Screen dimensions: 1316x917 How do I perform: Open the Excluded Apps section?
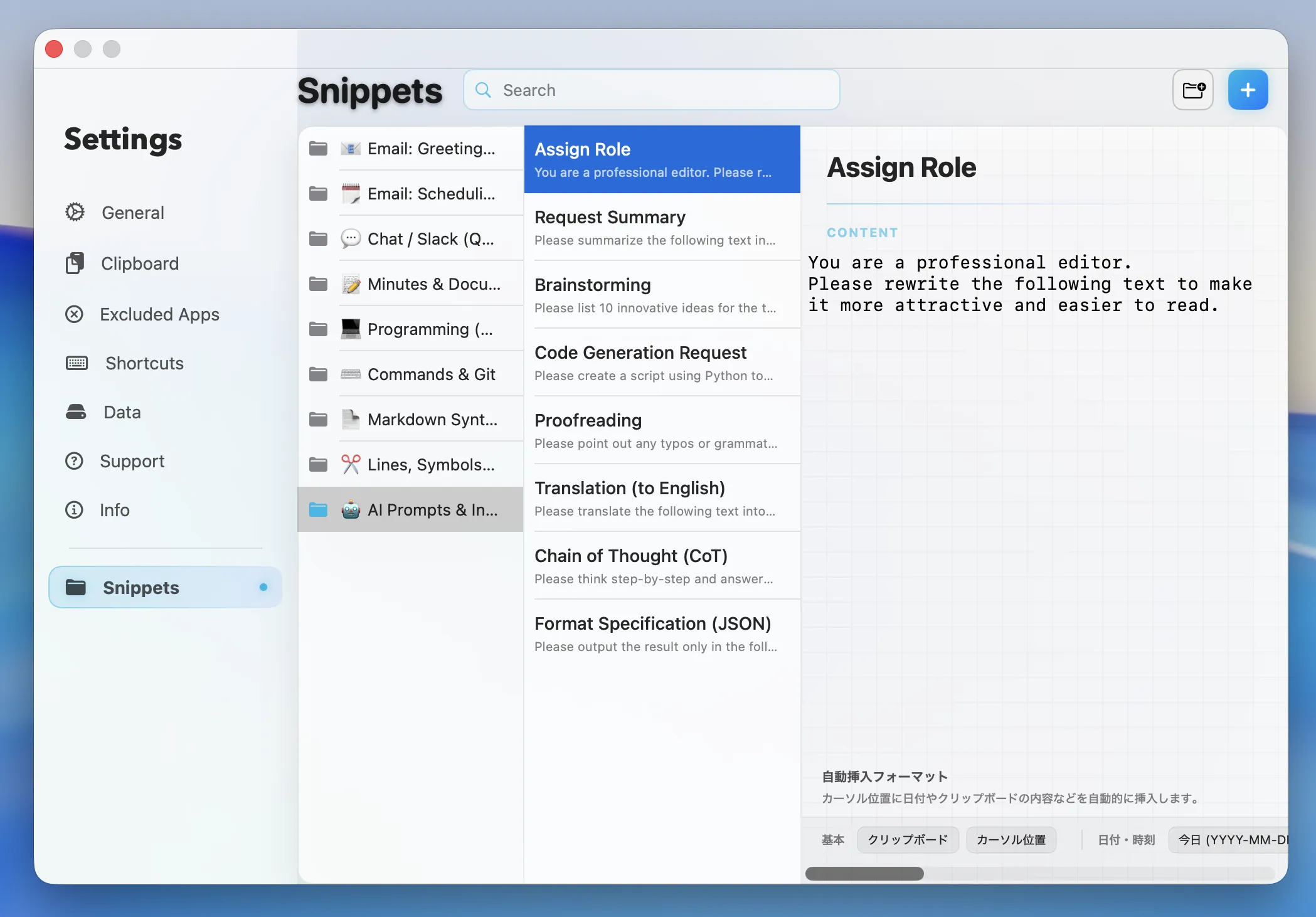(x=159, y=314)
